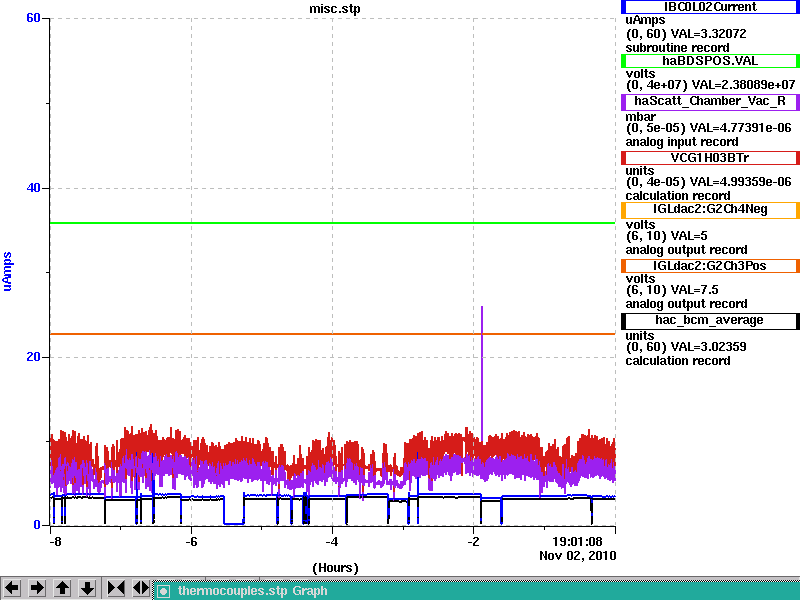Viewport: 800px width, 600px height.
Task: Click the misc.stp graph title
Action: point(335,9)
